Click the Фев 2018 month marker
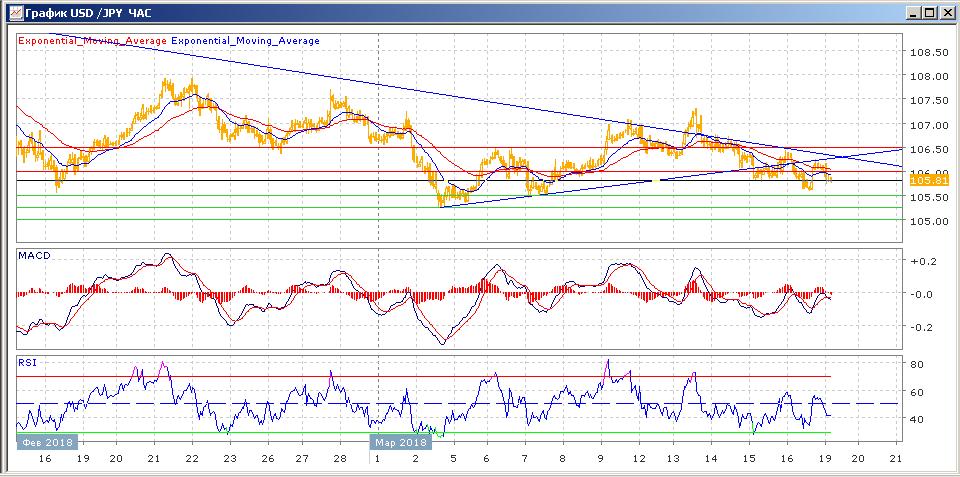The width and height of the screenshot is (960, 477). click(x=46, y=440)
